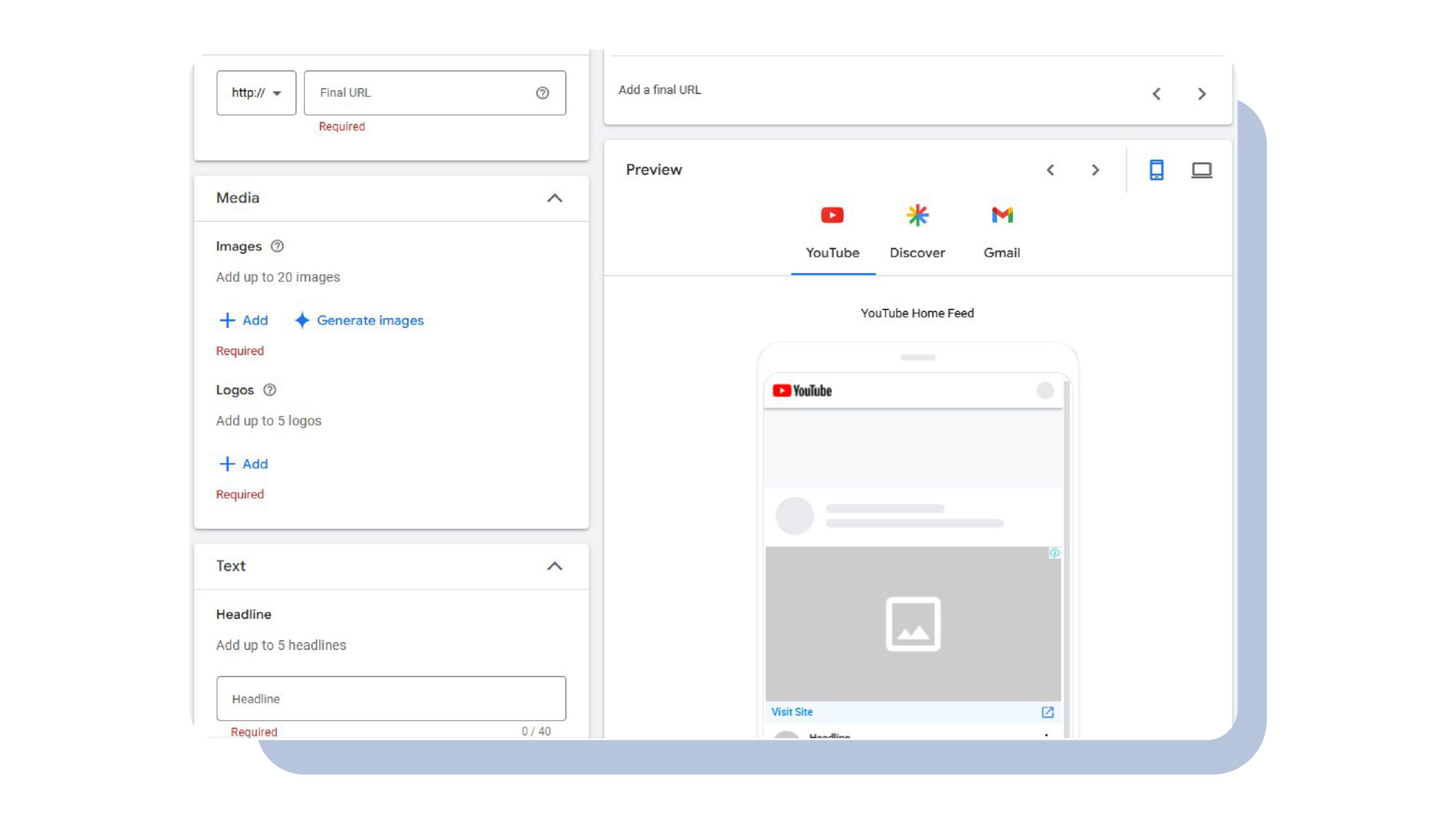Go to next suggestion beside Add a final URL

coord(1202,94)
